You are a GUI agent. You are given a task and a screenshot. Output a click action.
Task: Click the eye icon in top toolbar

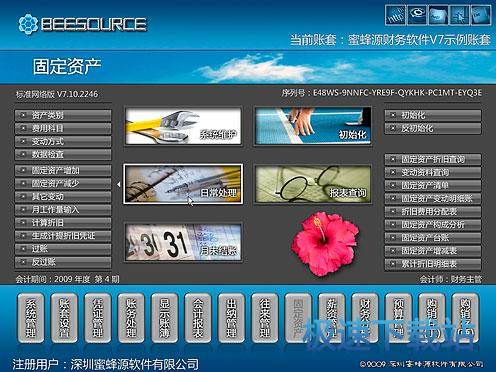(417, 15)
